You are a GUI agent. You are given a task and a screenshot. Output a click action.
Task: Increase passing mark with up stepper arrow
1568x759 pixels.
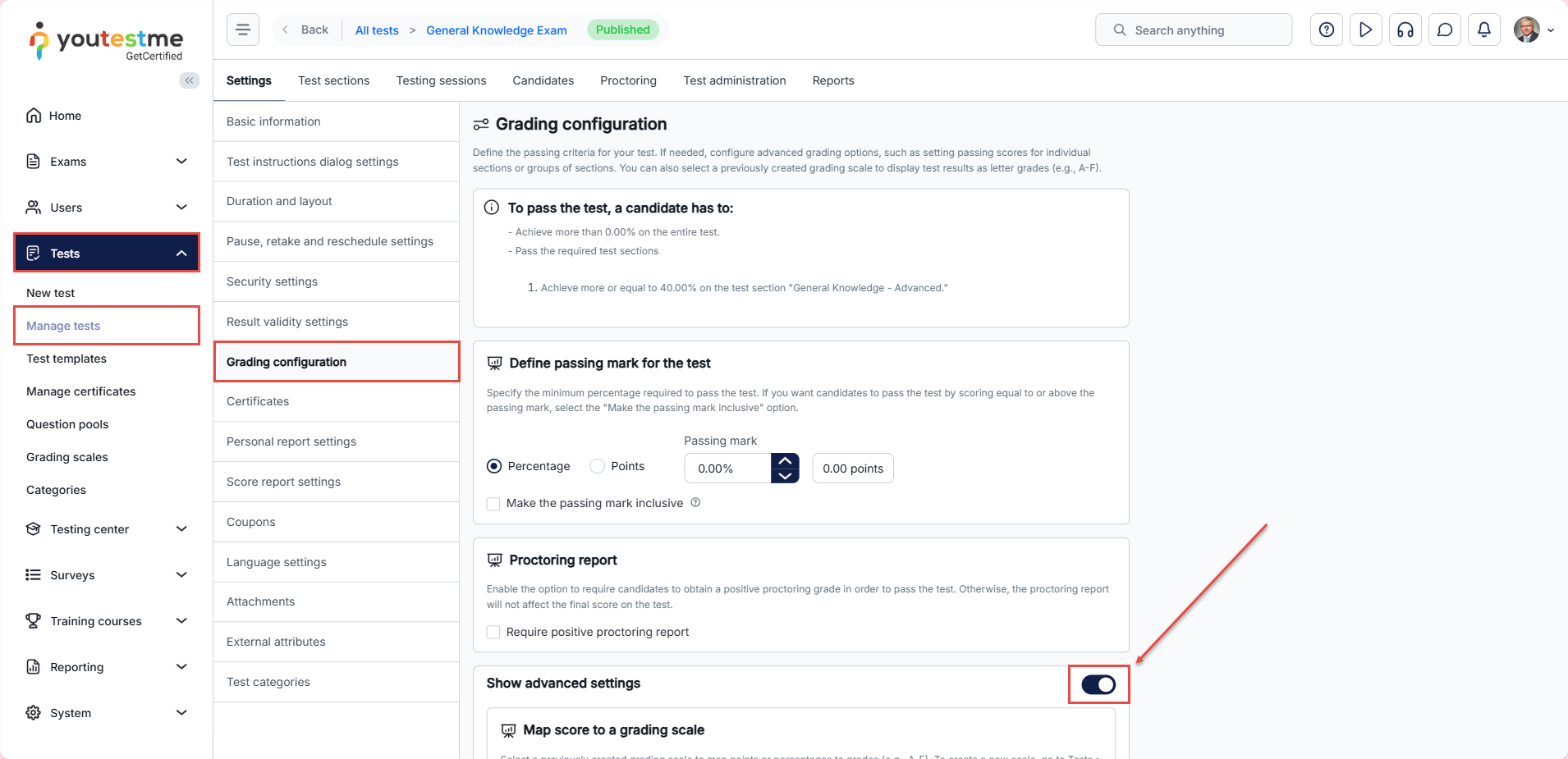coord(785,461)
